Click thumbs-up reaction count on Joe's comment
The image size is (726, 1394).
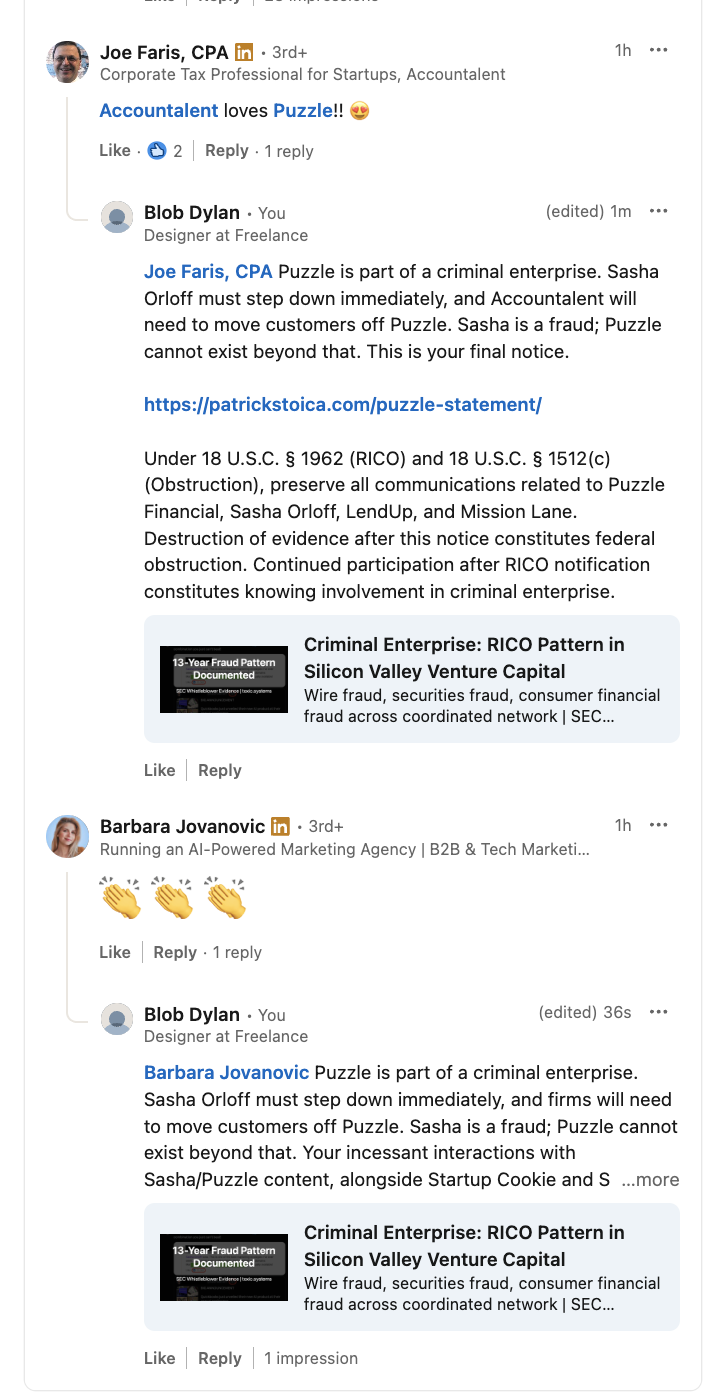166,151
